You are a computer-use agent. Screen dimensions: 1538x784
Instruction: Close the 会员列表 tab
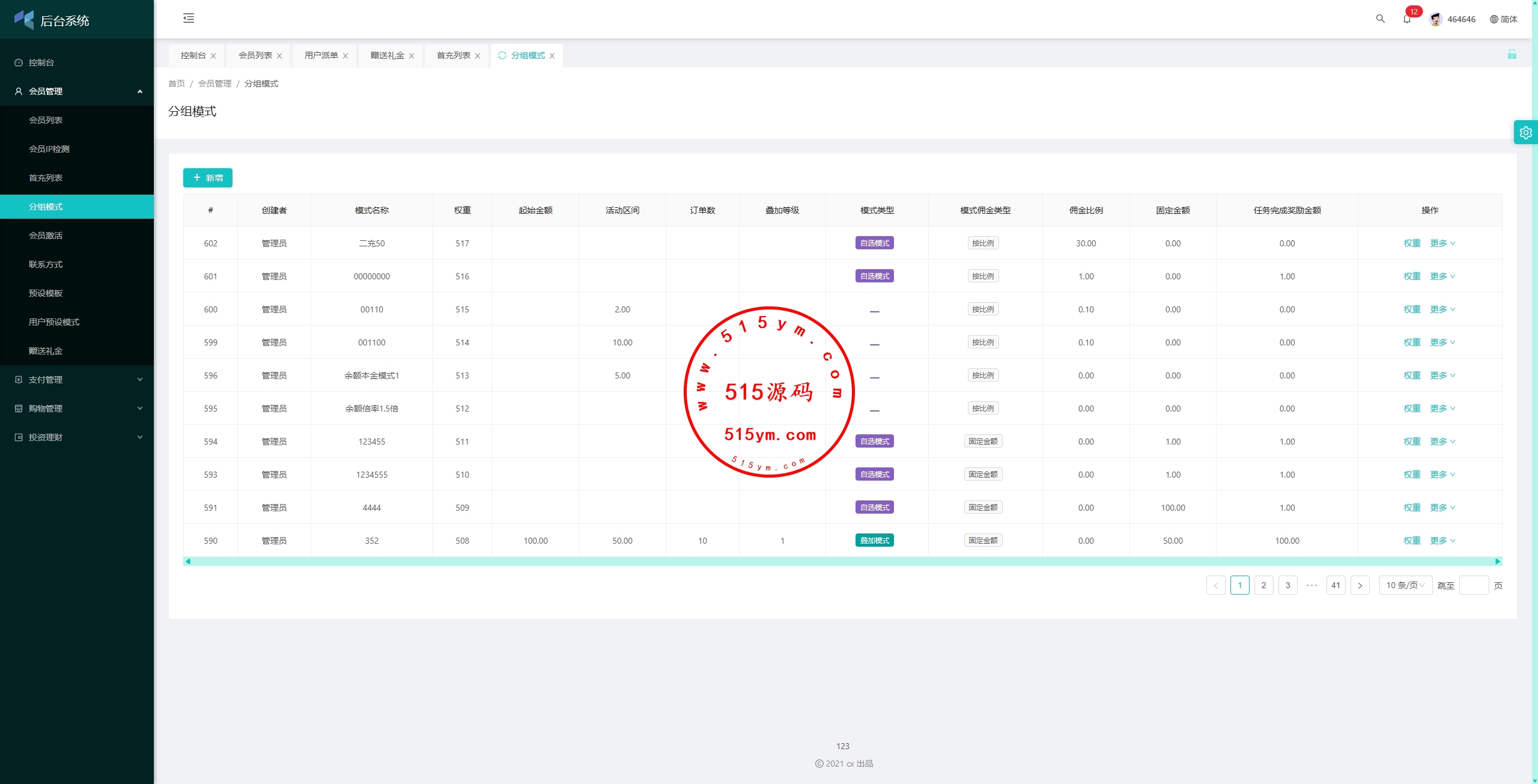(x=279, y=56)
